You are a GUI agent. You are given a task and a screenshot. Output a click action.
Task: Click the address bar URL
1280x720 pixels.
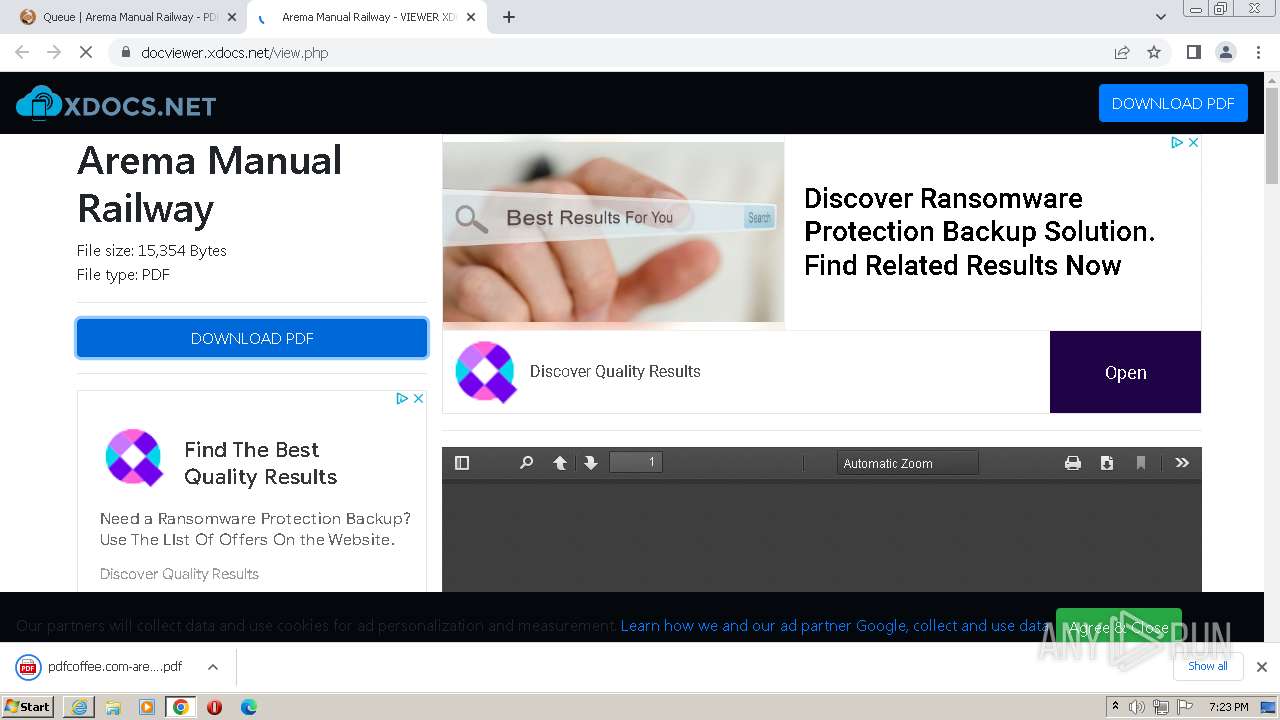[x=235, y=53]
